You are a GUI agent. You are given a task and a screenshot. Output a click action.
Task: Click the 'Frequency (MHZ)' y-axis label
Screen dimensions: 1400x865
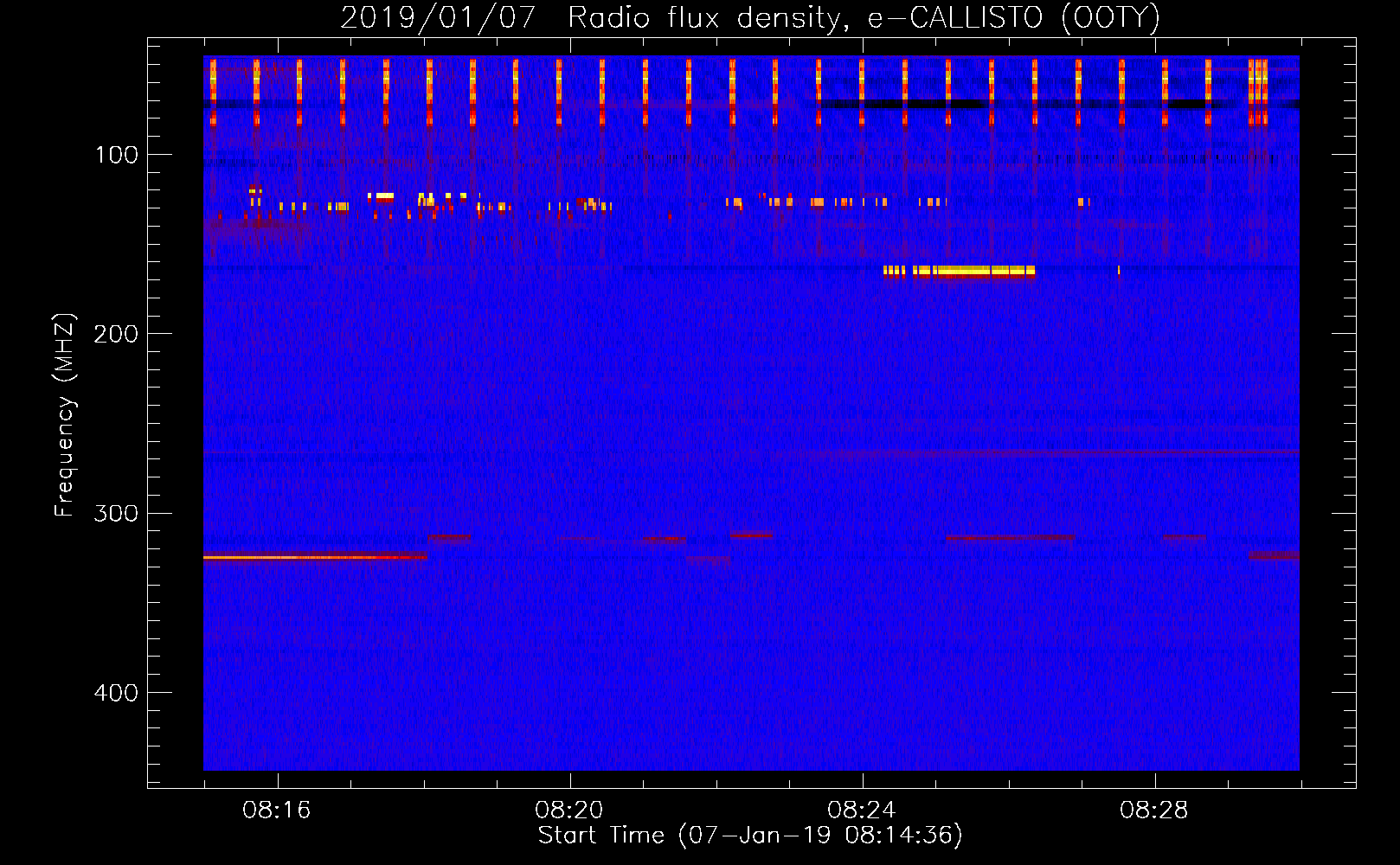(65, 414)
